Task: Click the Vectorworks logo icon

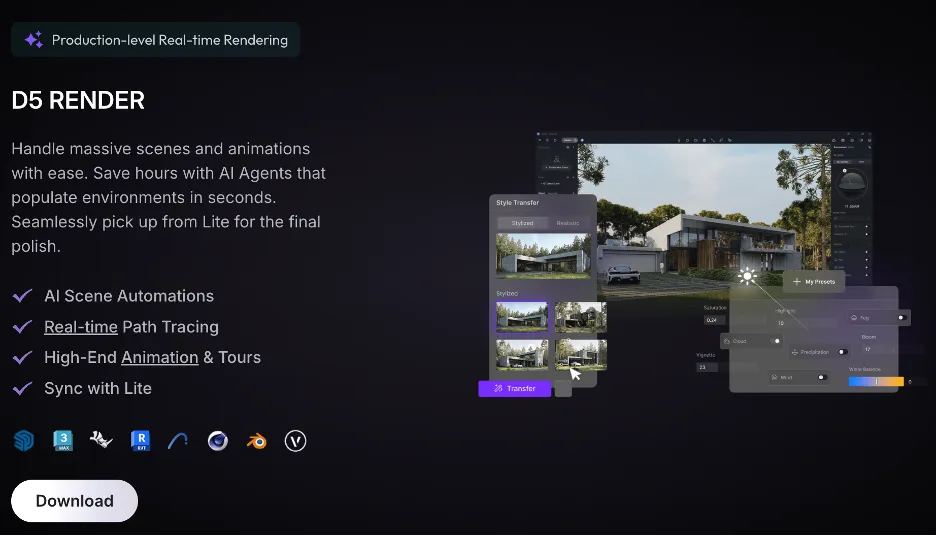Action: 295,441
